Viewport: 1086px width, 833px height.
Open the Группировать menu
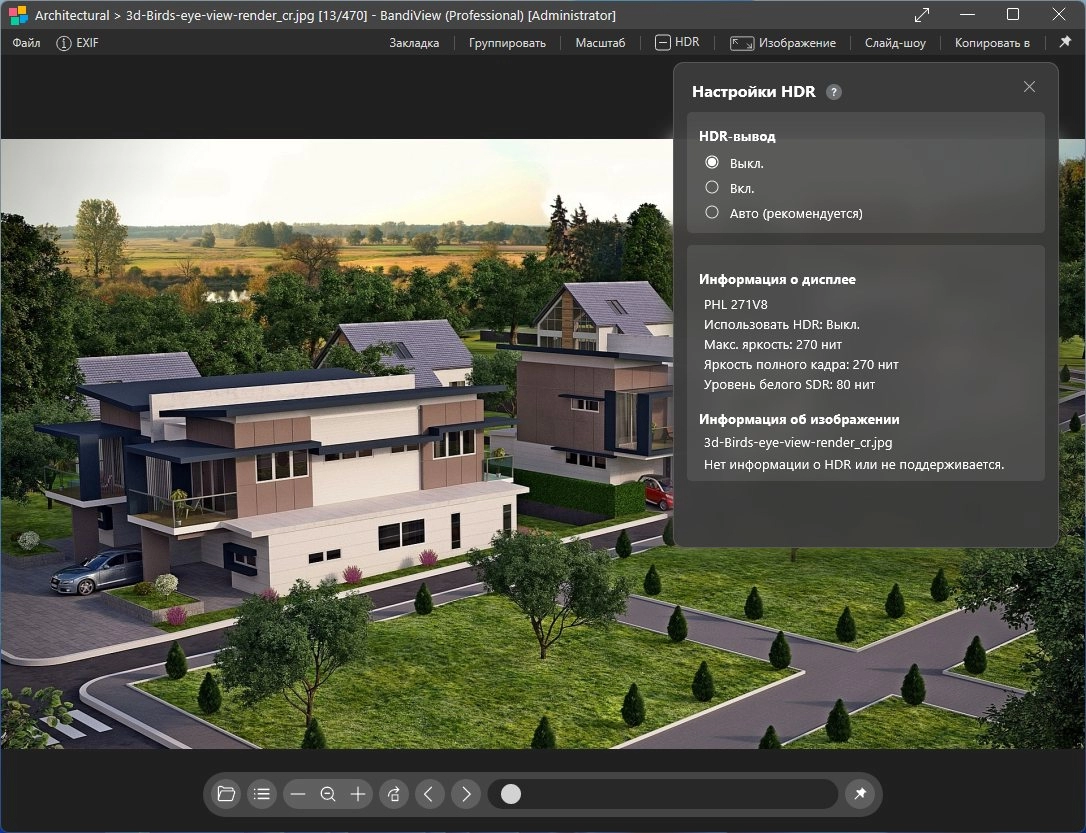507,43
